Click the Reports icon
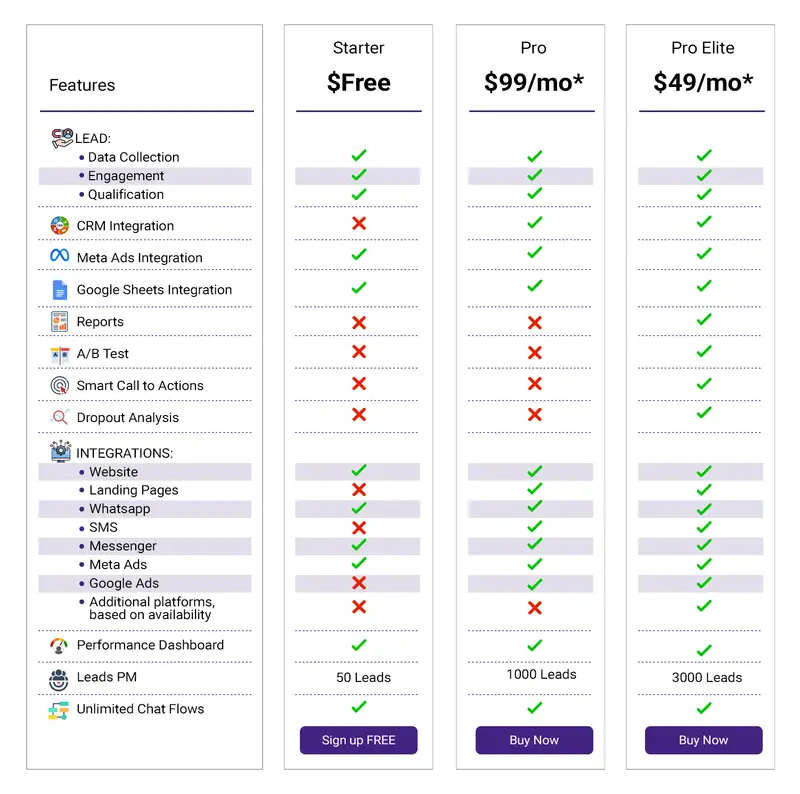 [x=60, y=322]
